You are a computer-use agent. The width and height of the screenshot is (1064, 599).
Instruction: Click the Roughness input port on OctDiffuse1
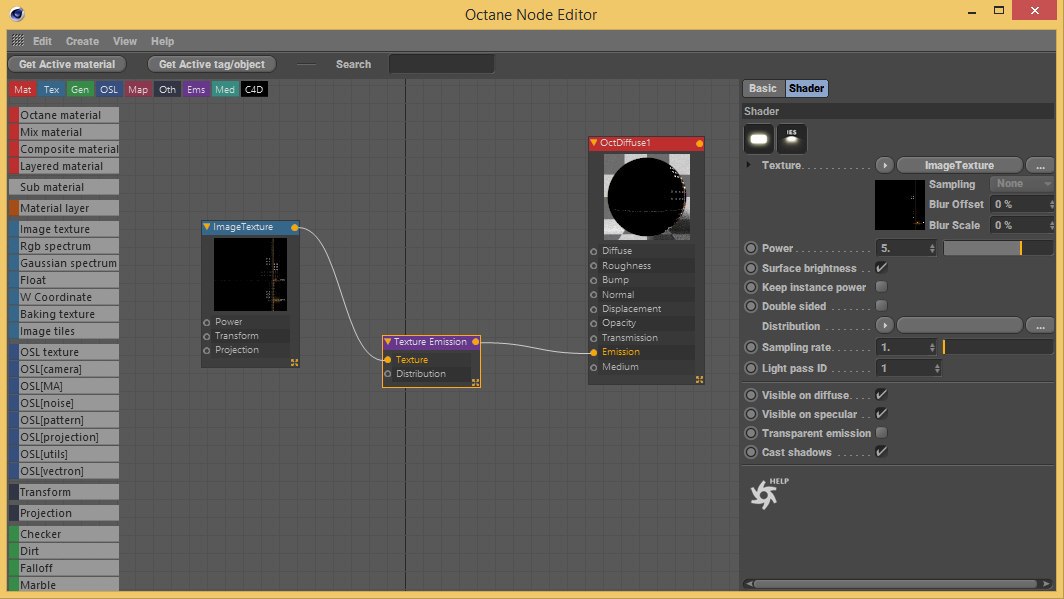[594, 266]
